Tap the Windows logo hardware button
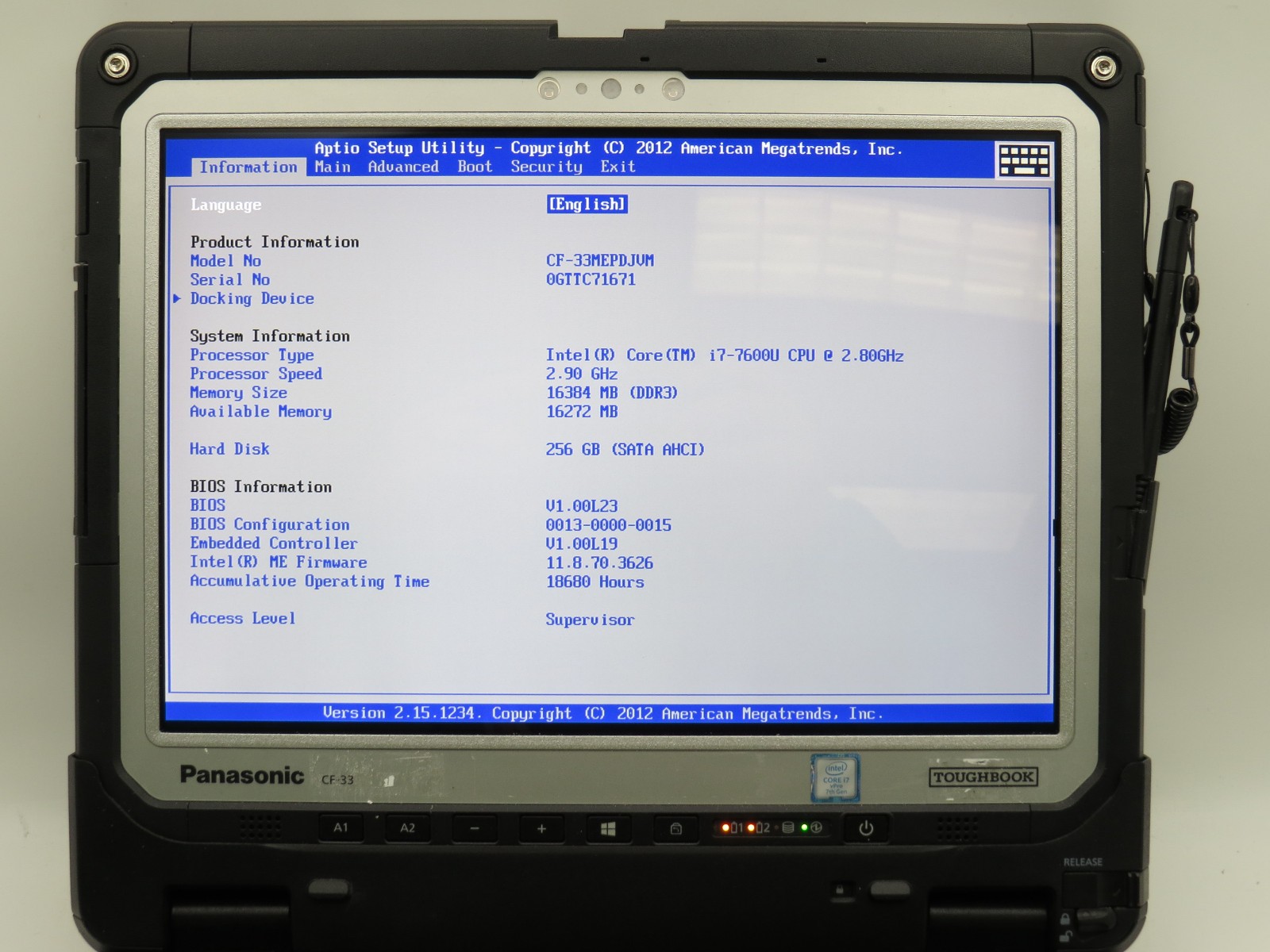 (x=608, y=829)
